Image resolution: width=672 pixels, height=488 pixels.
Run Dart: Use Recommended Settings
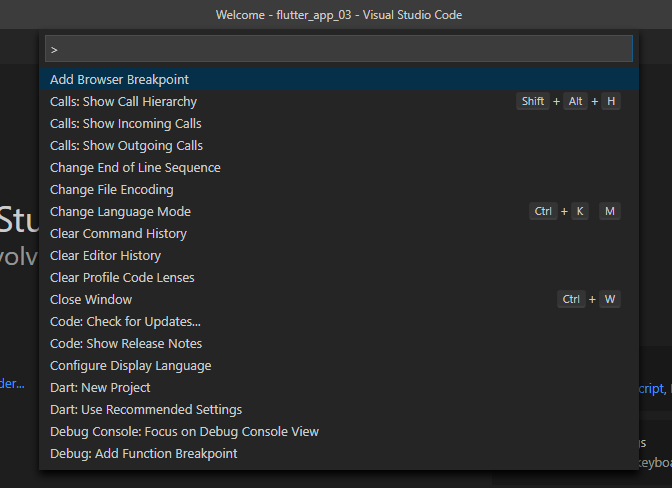click(339, 410)
